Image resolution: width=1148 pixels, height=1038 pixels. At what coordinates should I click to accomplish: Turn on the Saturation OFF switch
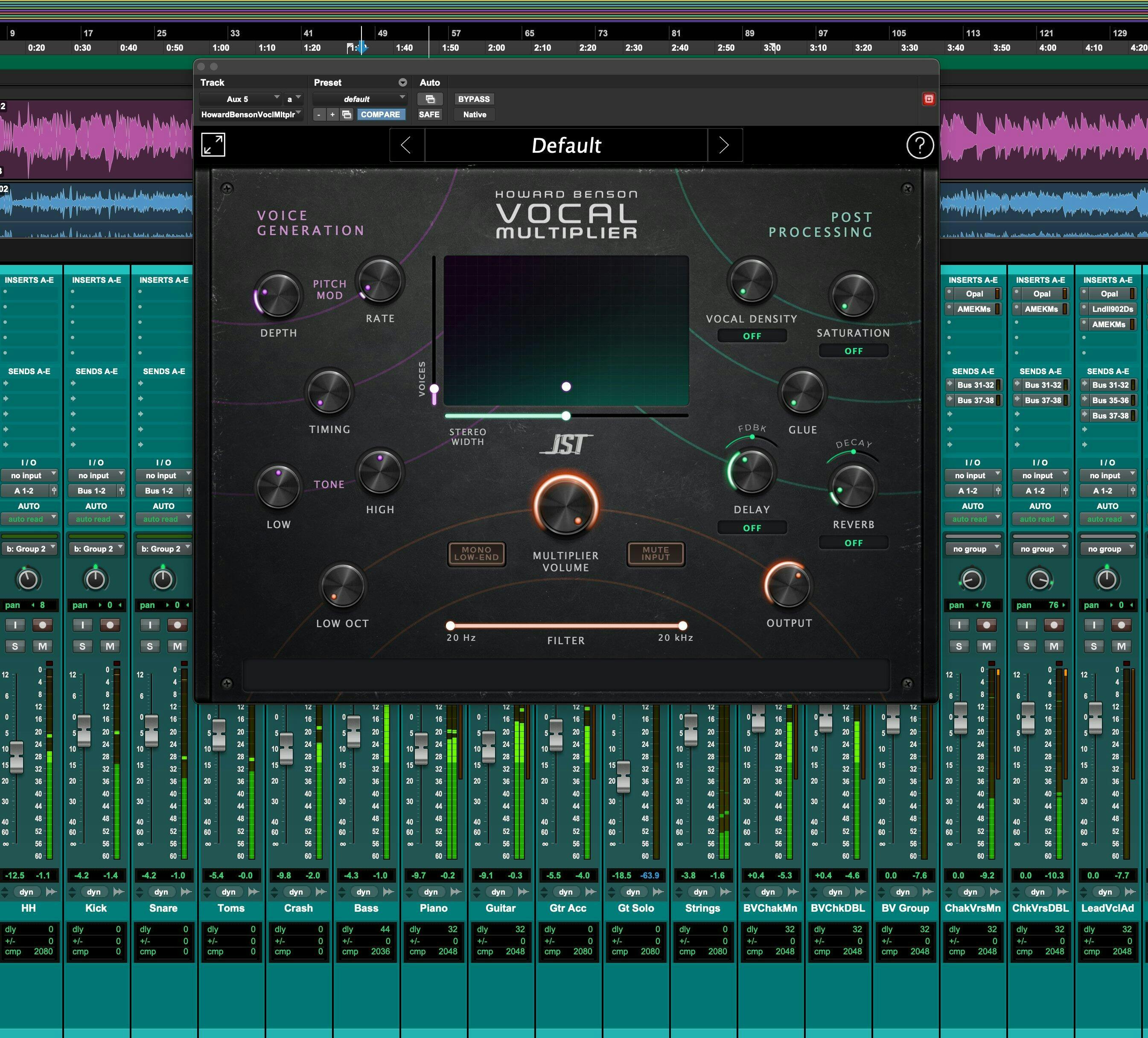coord(853,351)
